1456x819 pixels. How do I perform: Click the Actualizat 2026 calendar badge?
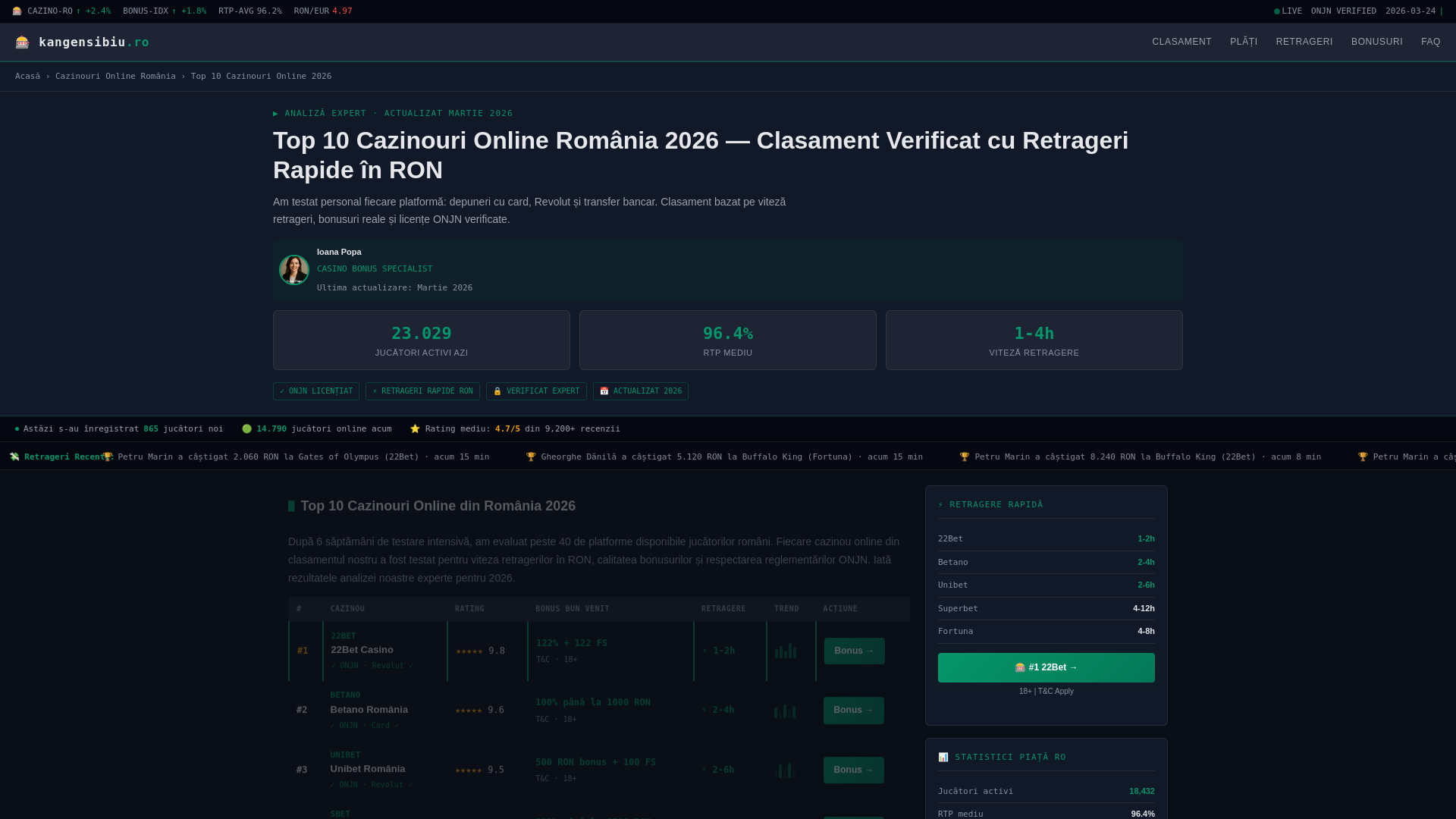(x=641, y=391)
